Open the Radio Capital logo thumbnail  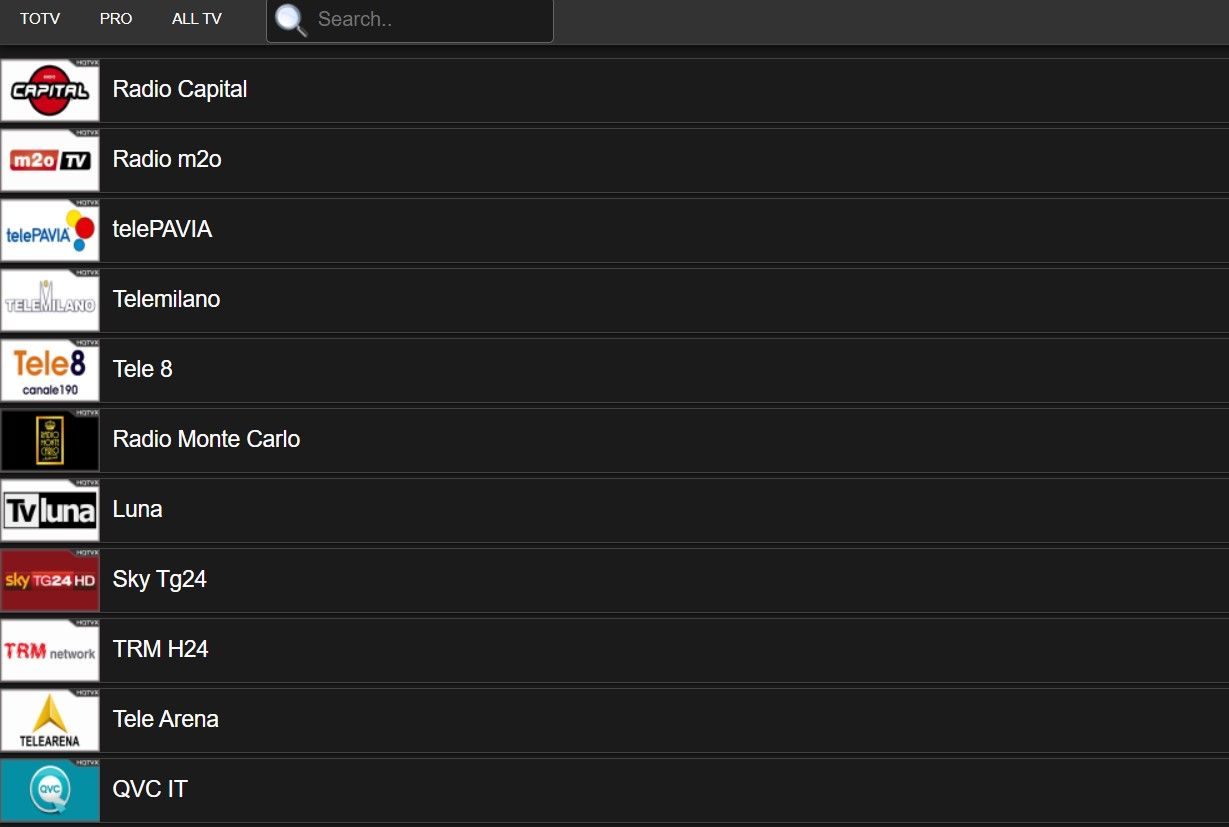[x=50, y=90]
